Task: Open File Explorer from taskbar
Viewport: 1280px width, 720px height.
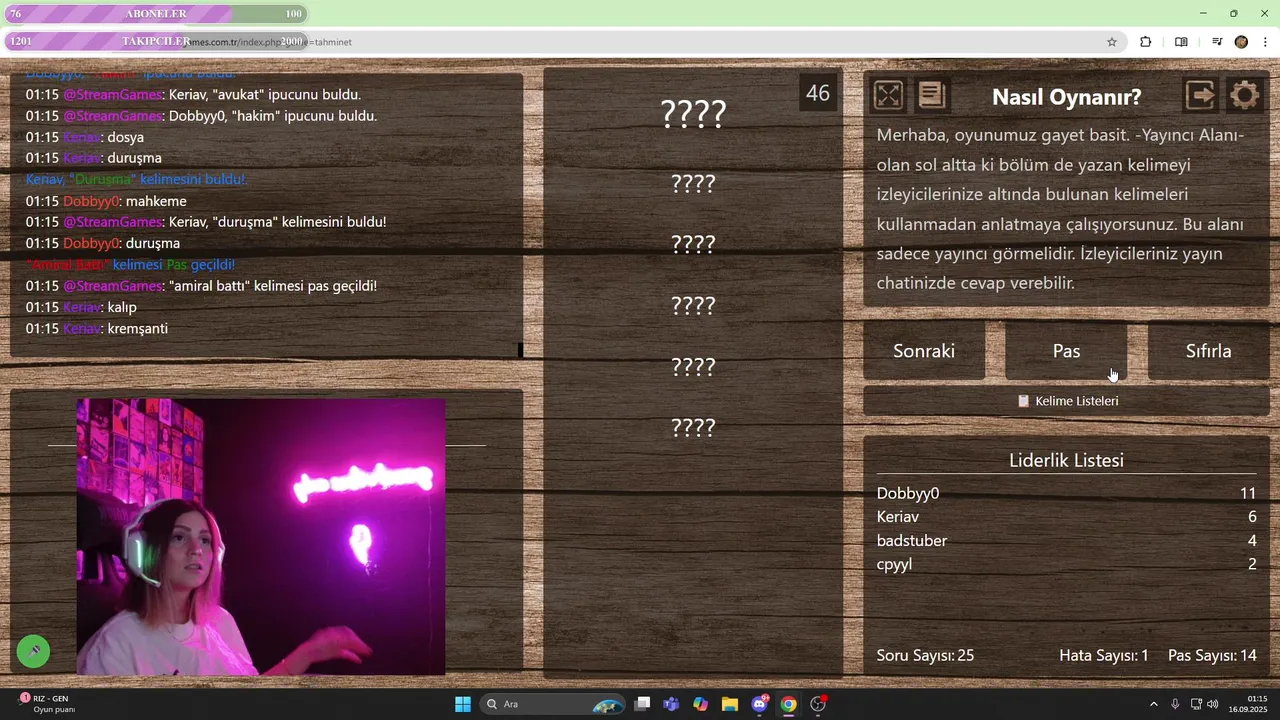Action: pos(730,704)
